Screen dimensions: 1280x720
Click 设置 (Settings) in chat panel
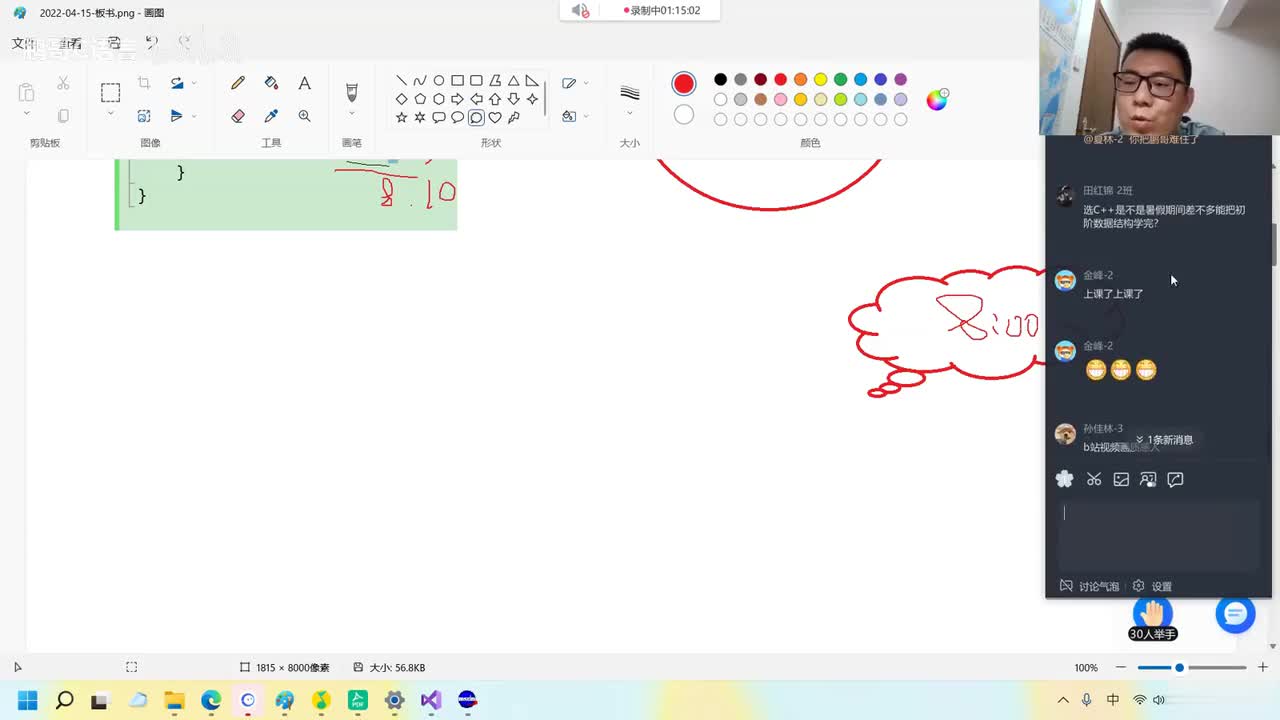(x=1153, y=586)
